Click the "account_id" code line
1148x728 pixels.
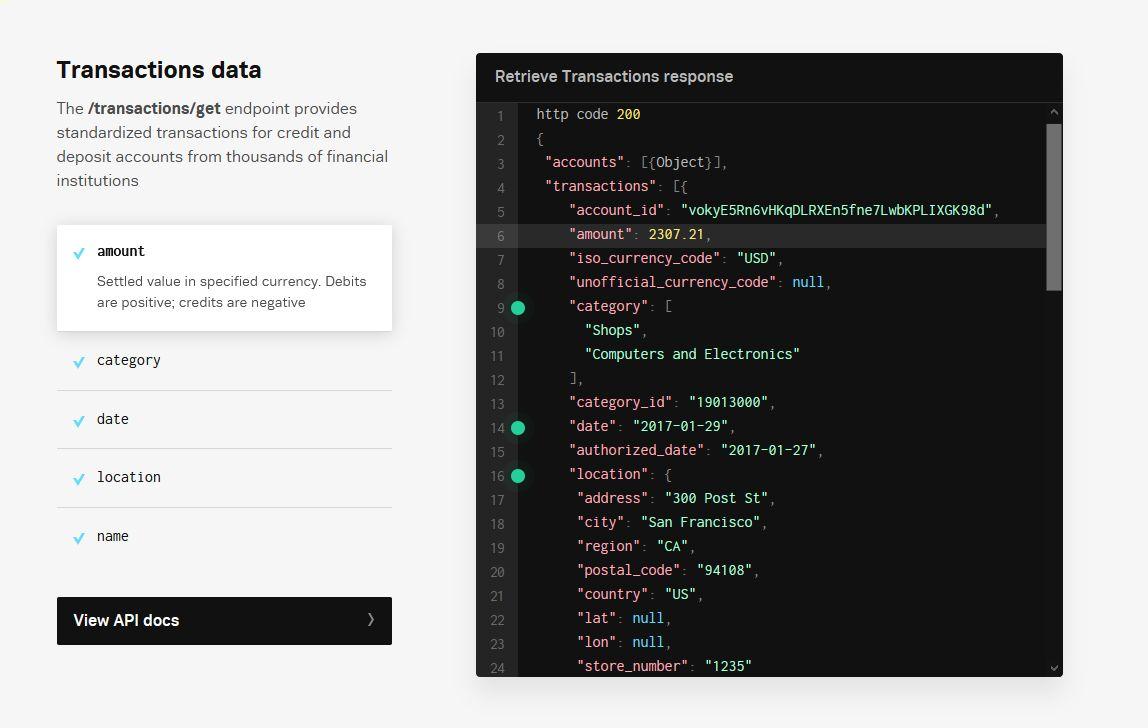pyautogui.click(x=783, y=210)
